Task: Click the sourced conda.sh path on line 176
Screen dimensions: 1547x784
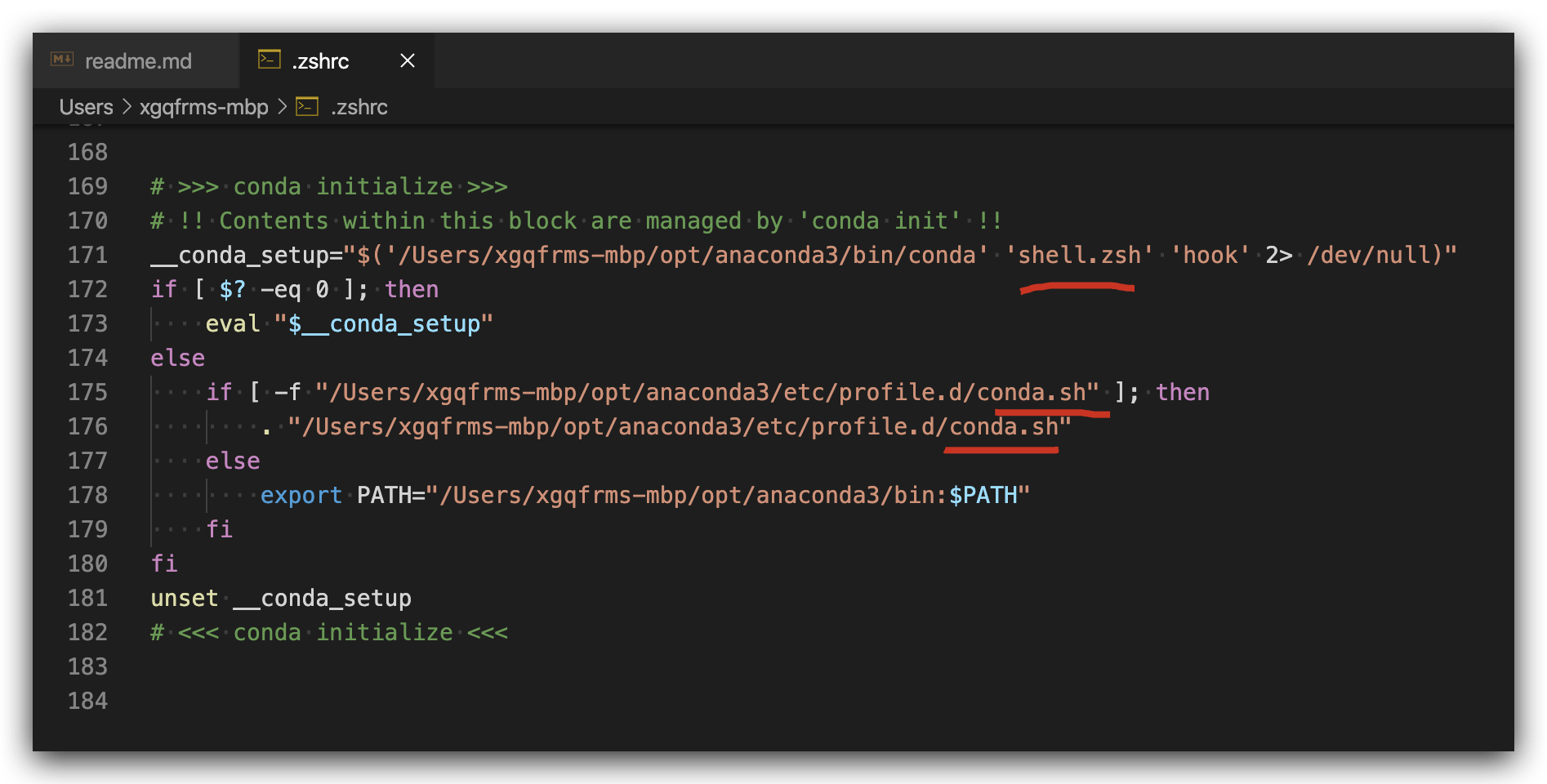Action: coord(680,426)
